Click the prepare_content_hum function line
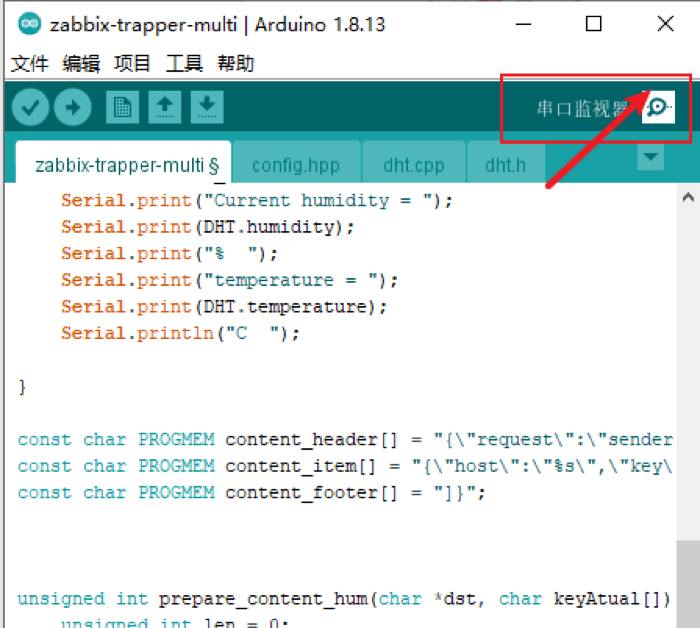 [344, 599]
